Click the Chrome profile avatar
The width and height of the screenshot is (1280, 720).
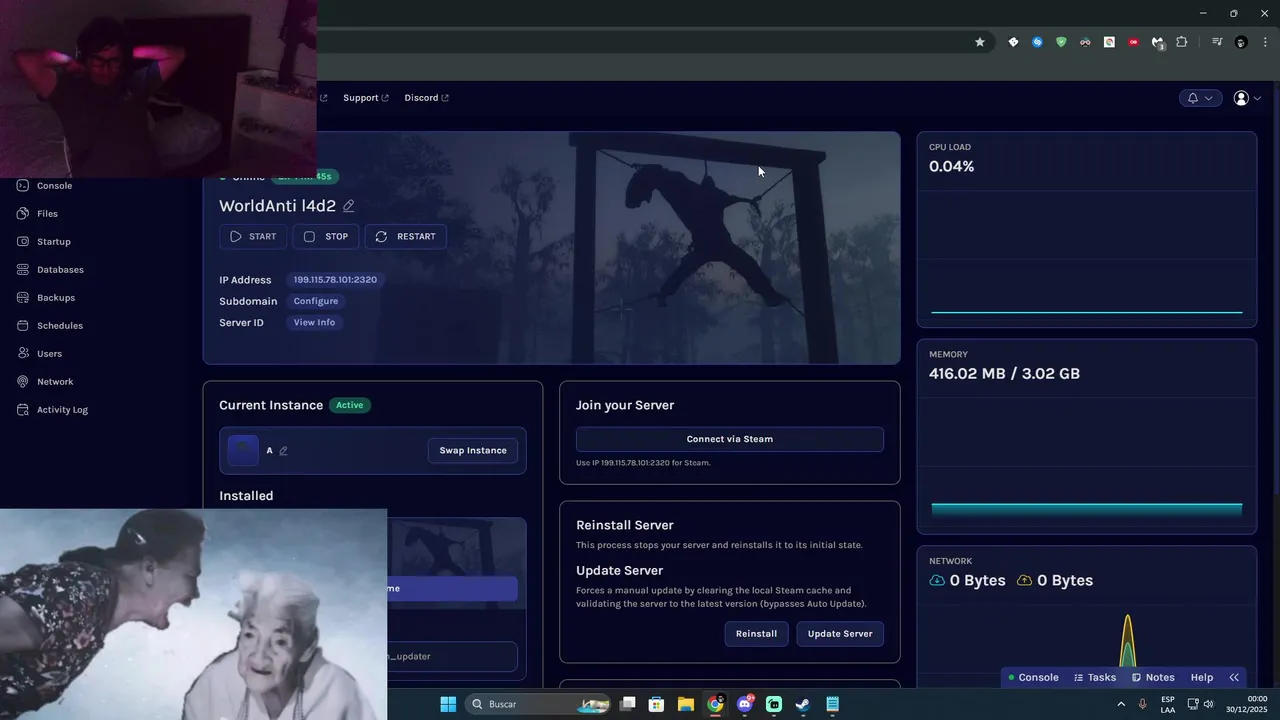pyautogui.click(x=1241, y=42)
